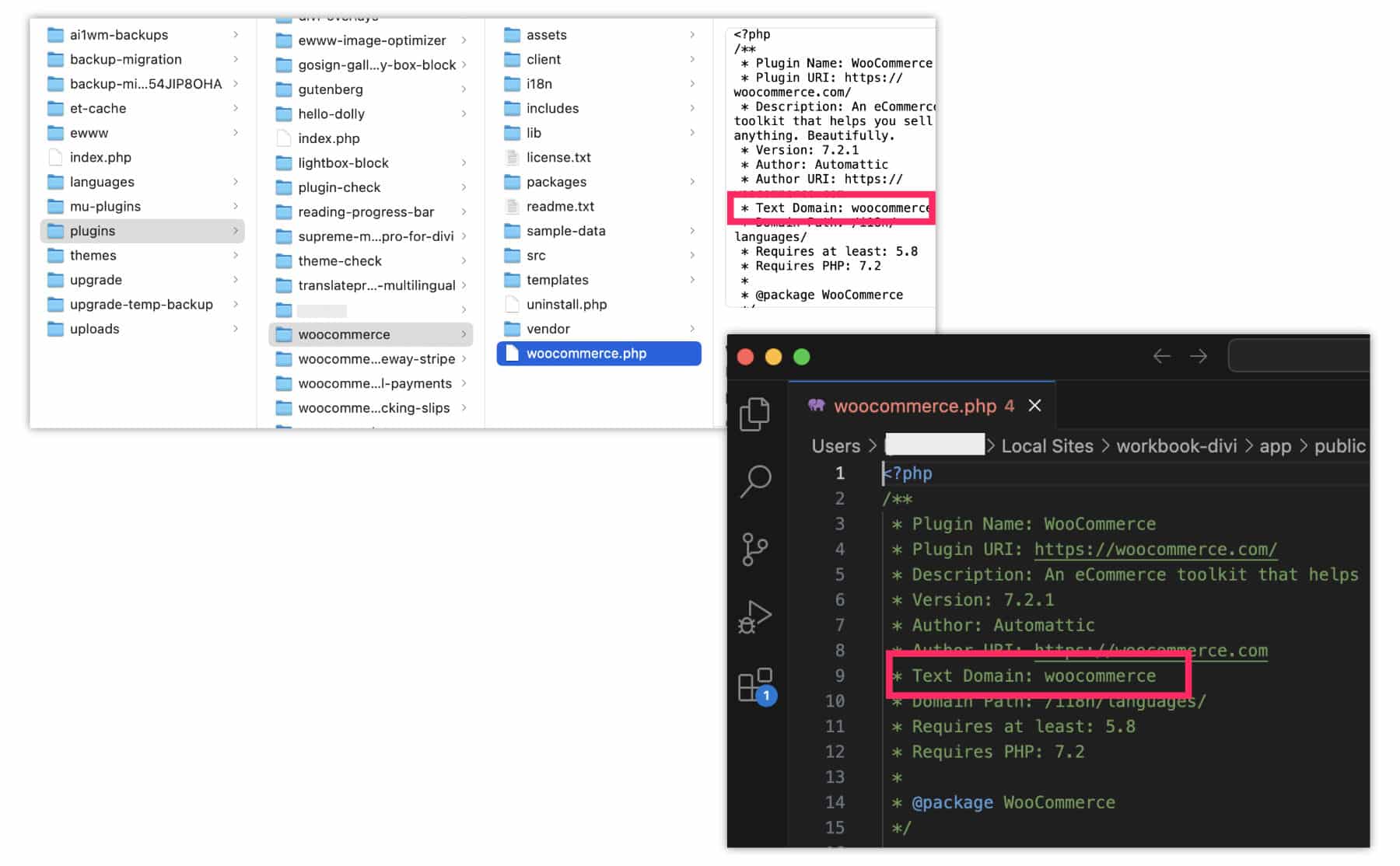1400x866 pixels.
Task: Select the uploads folder in Finder
Action: (x=142, y=329)
